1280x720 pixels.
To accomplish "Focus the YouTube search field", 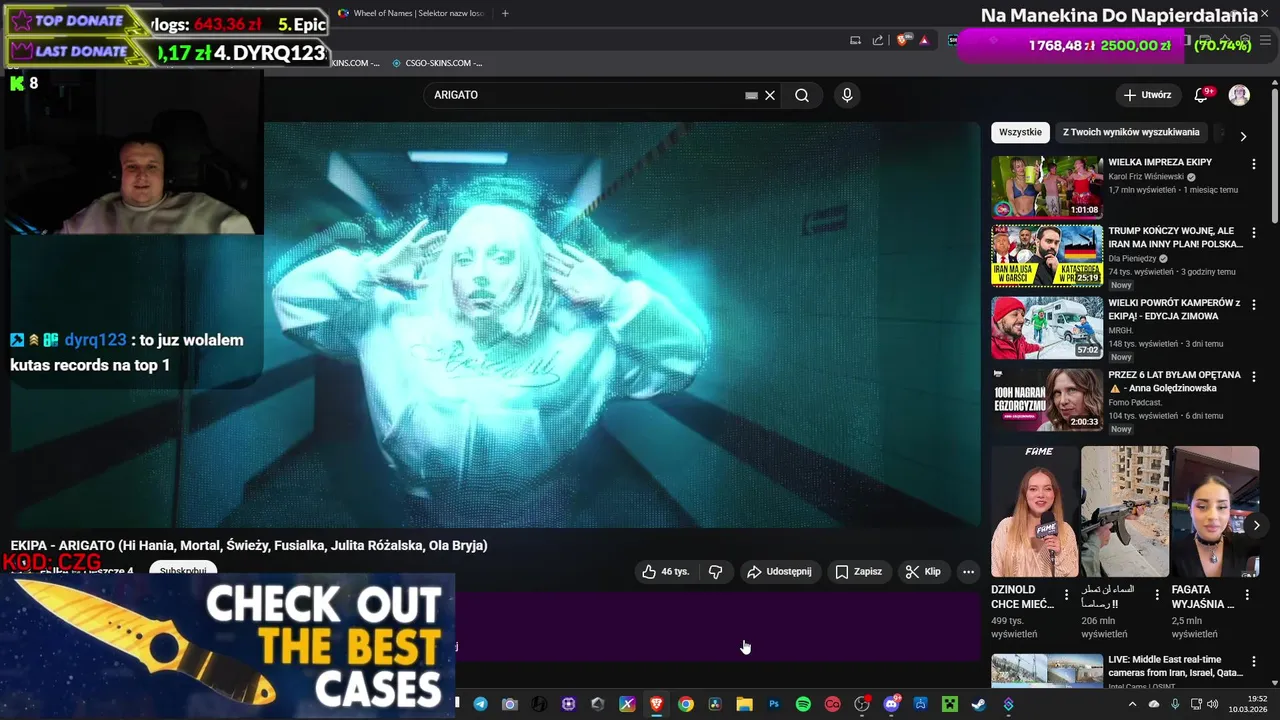I will (585, 95).
